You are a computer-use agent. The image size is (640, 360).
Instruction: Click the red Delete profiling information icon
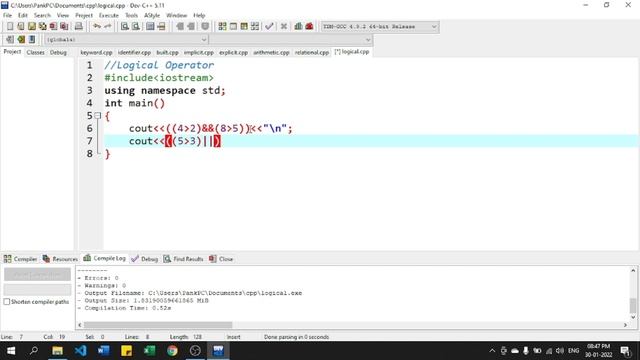click(x=309, y=27)
